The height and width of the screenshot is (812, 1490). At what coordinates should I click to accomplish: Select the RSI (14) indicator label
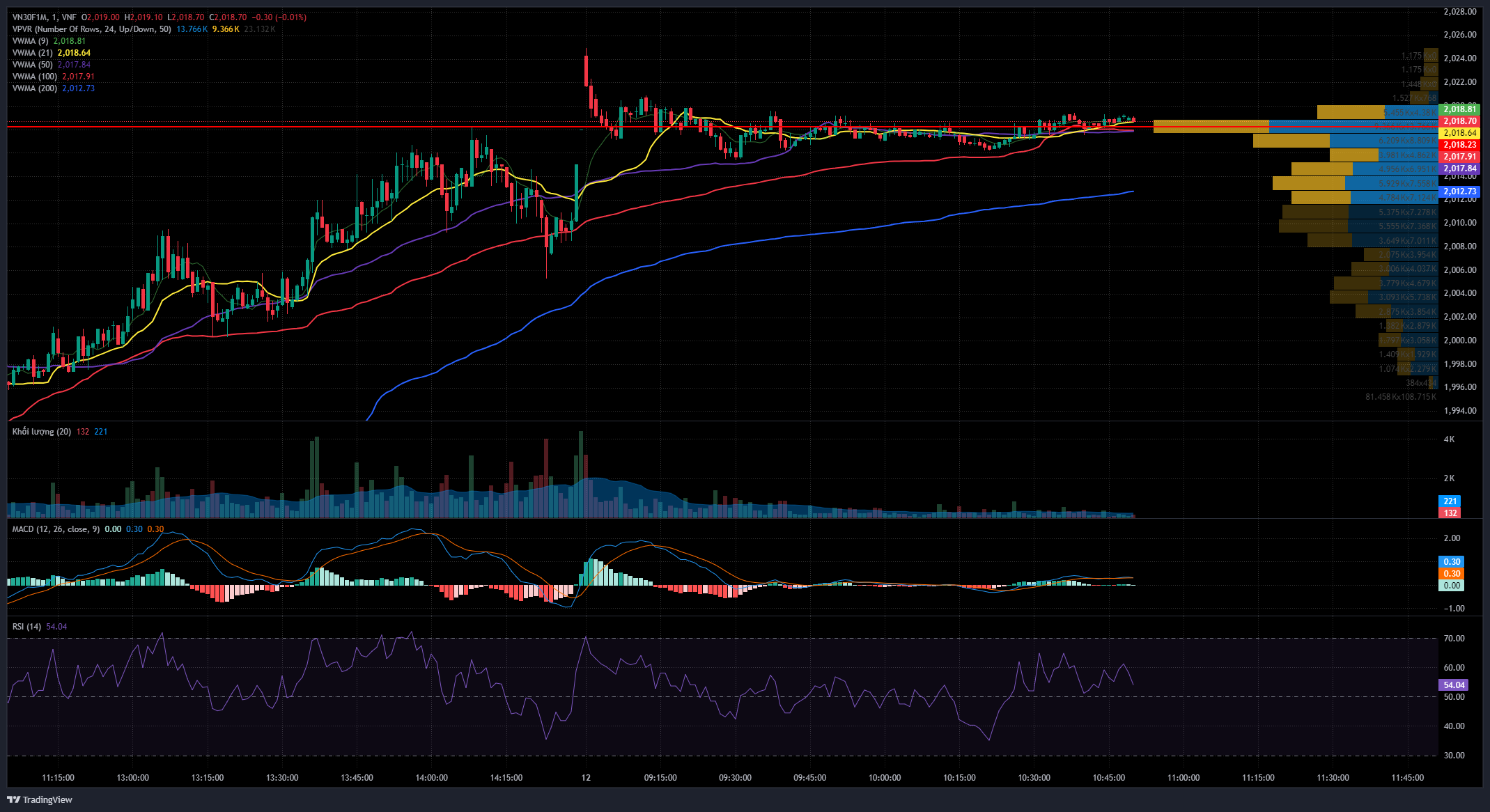click(x=26, y=627)
